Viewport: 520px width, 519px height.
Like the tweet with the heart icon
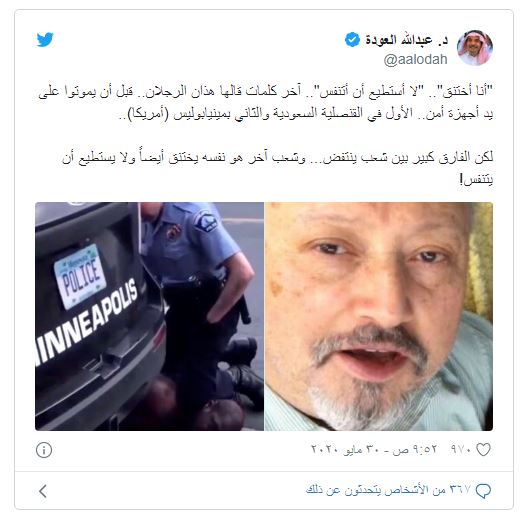(x=483, y=450)
